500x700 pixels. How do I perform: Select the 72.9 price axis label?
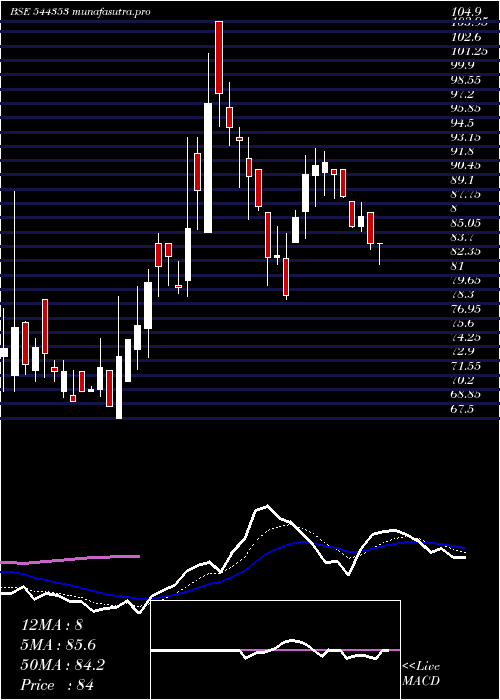tap(463, 352)
